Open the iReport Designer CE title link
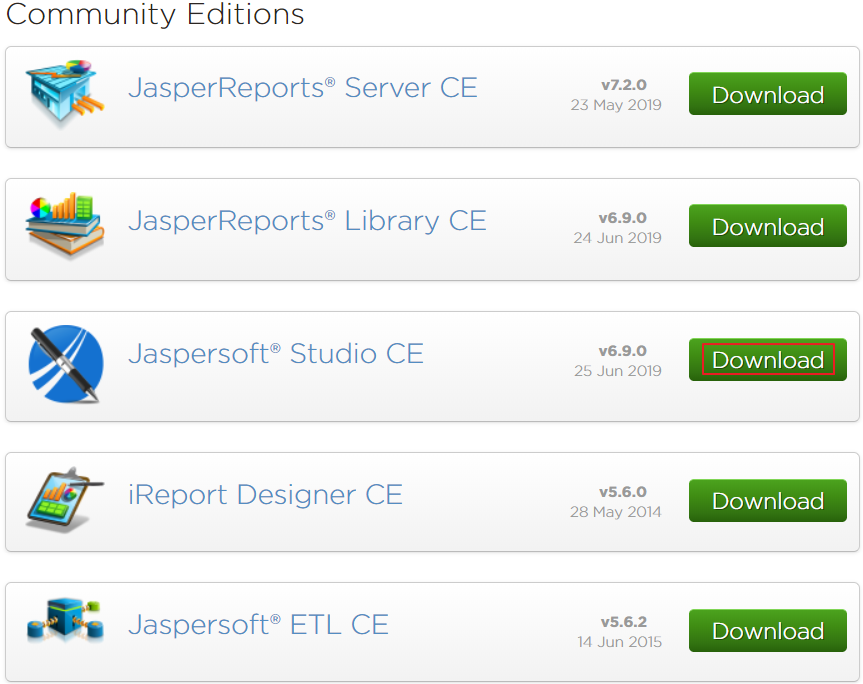 tap(265, 495)
